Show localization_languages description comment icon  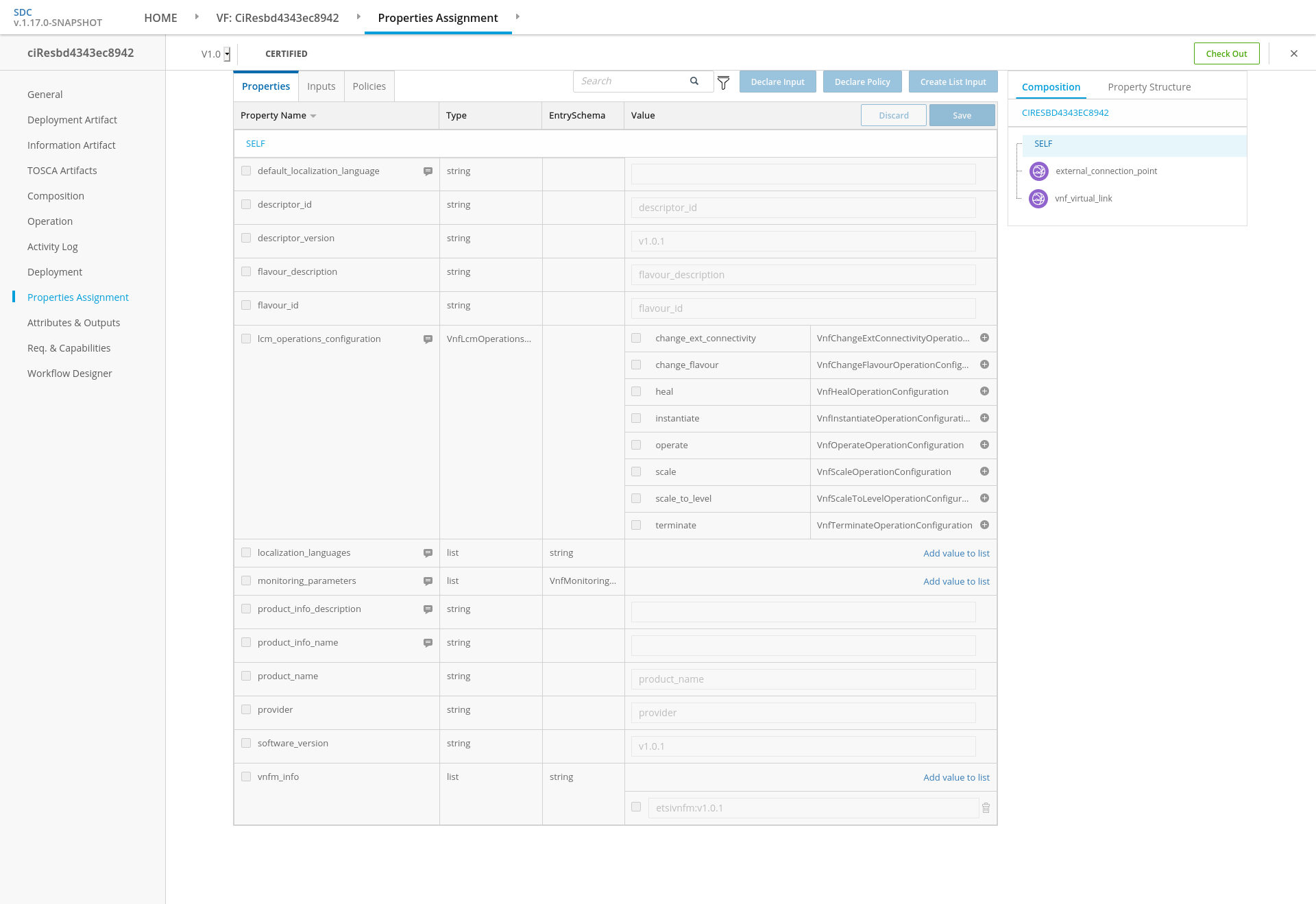click(x=428, y=553)
